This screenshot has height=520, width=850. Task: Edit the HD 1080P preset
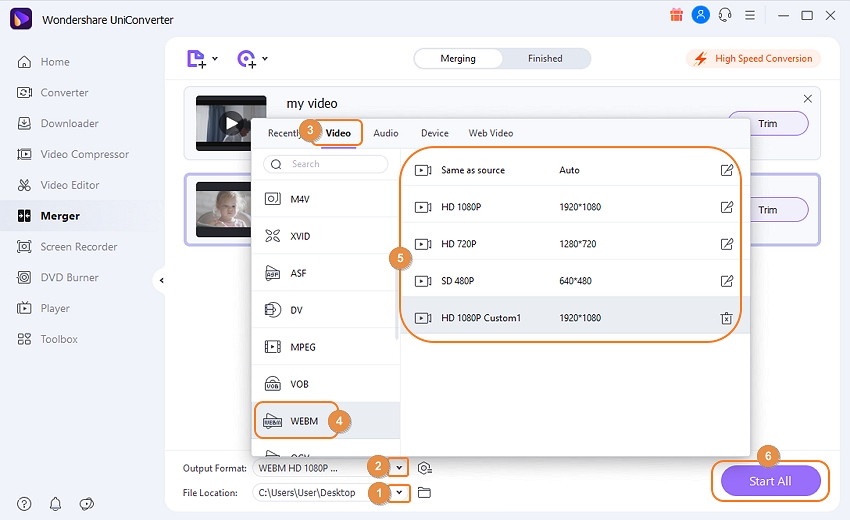coord(726,207)
